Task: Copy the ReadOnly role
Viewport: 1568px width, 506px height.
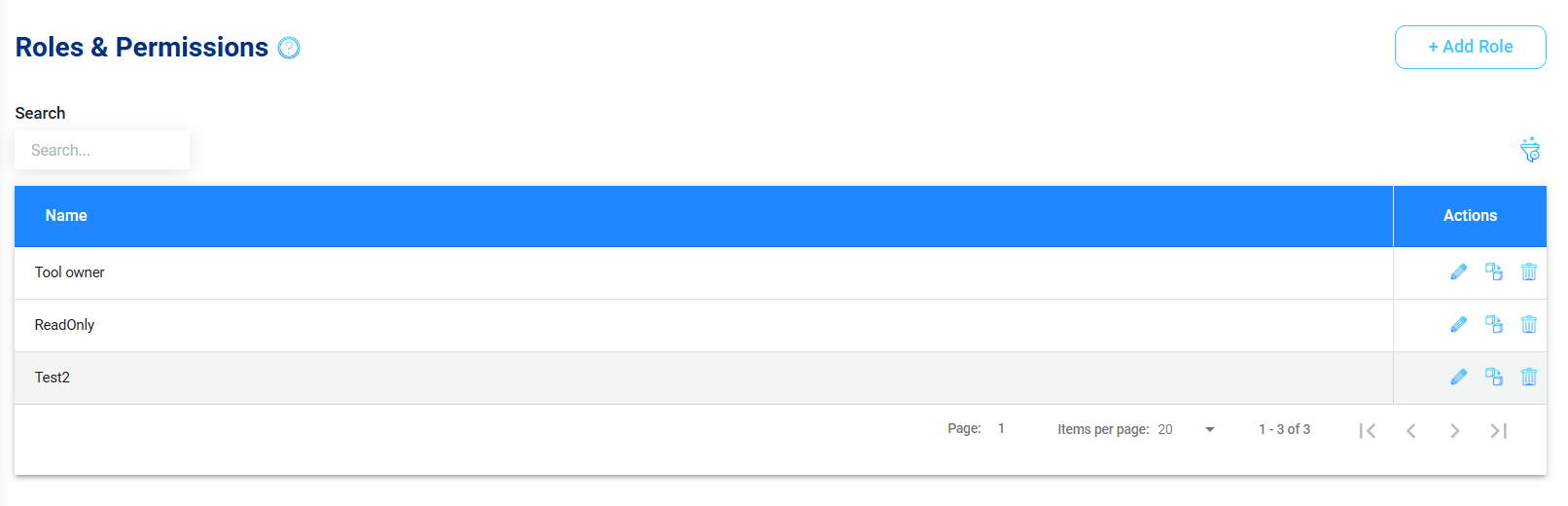Action: point(1494,324)
